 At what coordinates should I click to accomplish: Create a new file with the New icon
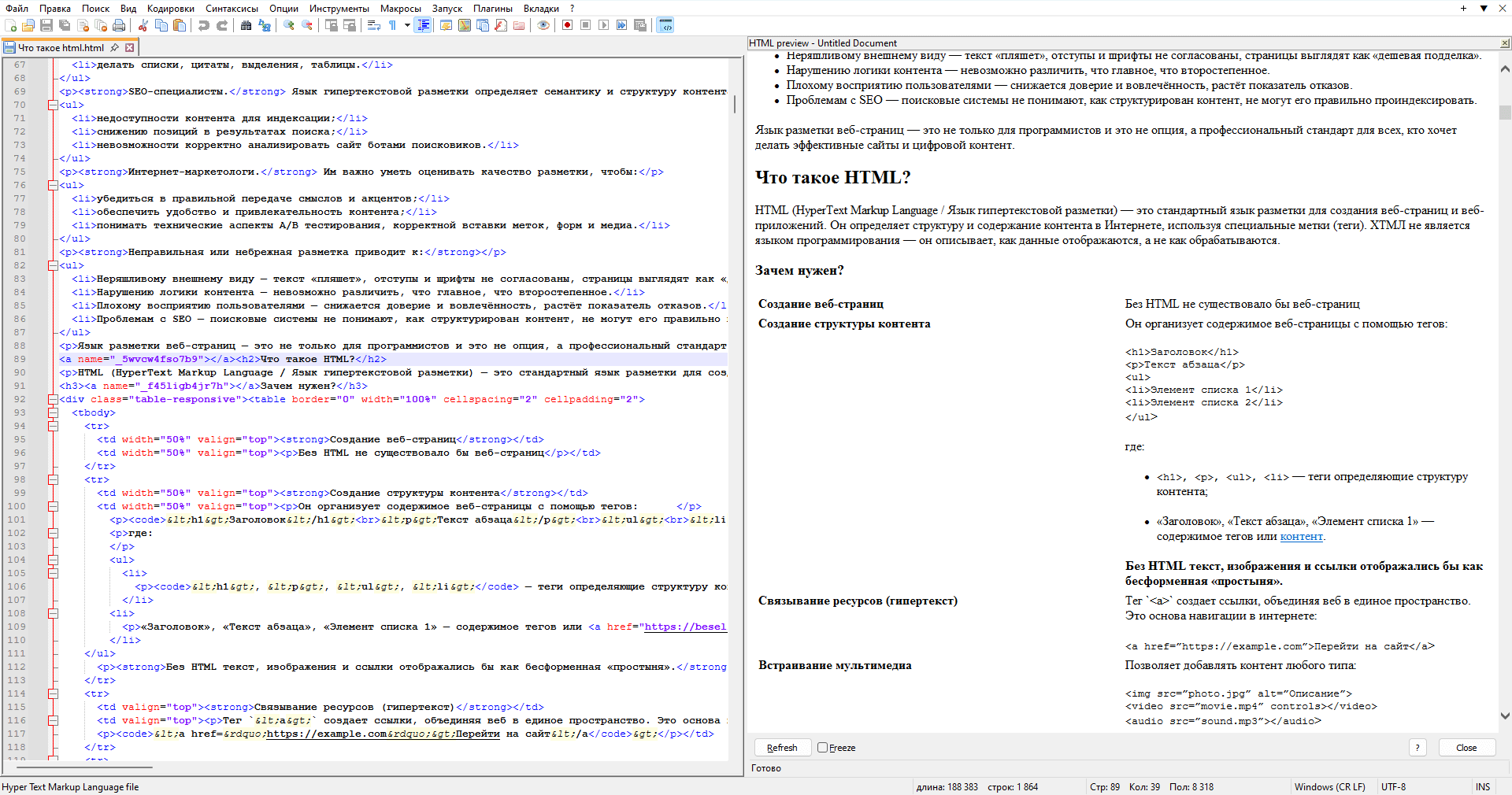click(10, 25)
